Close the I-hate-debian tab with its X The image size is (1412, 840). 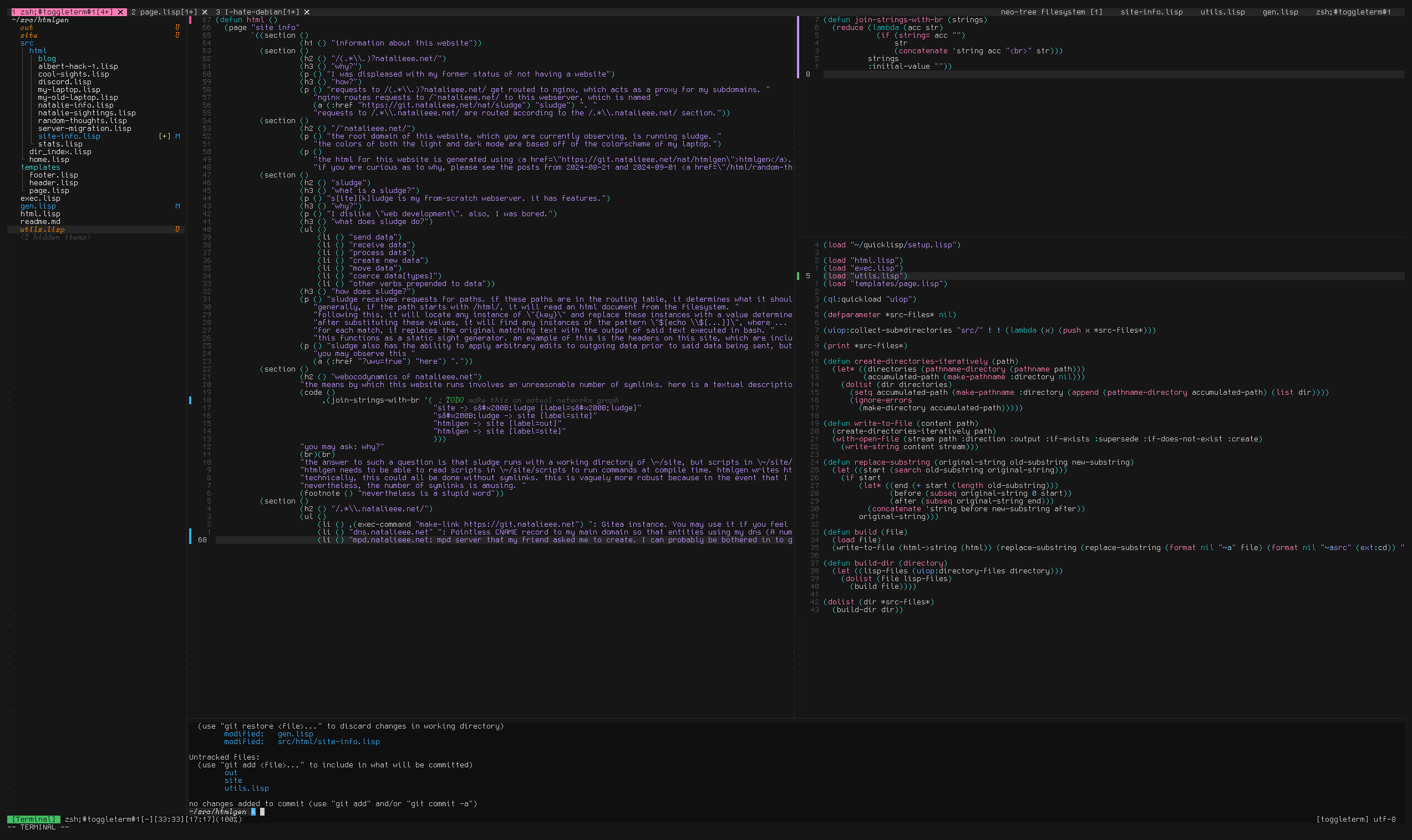click(x=307, y=12)
